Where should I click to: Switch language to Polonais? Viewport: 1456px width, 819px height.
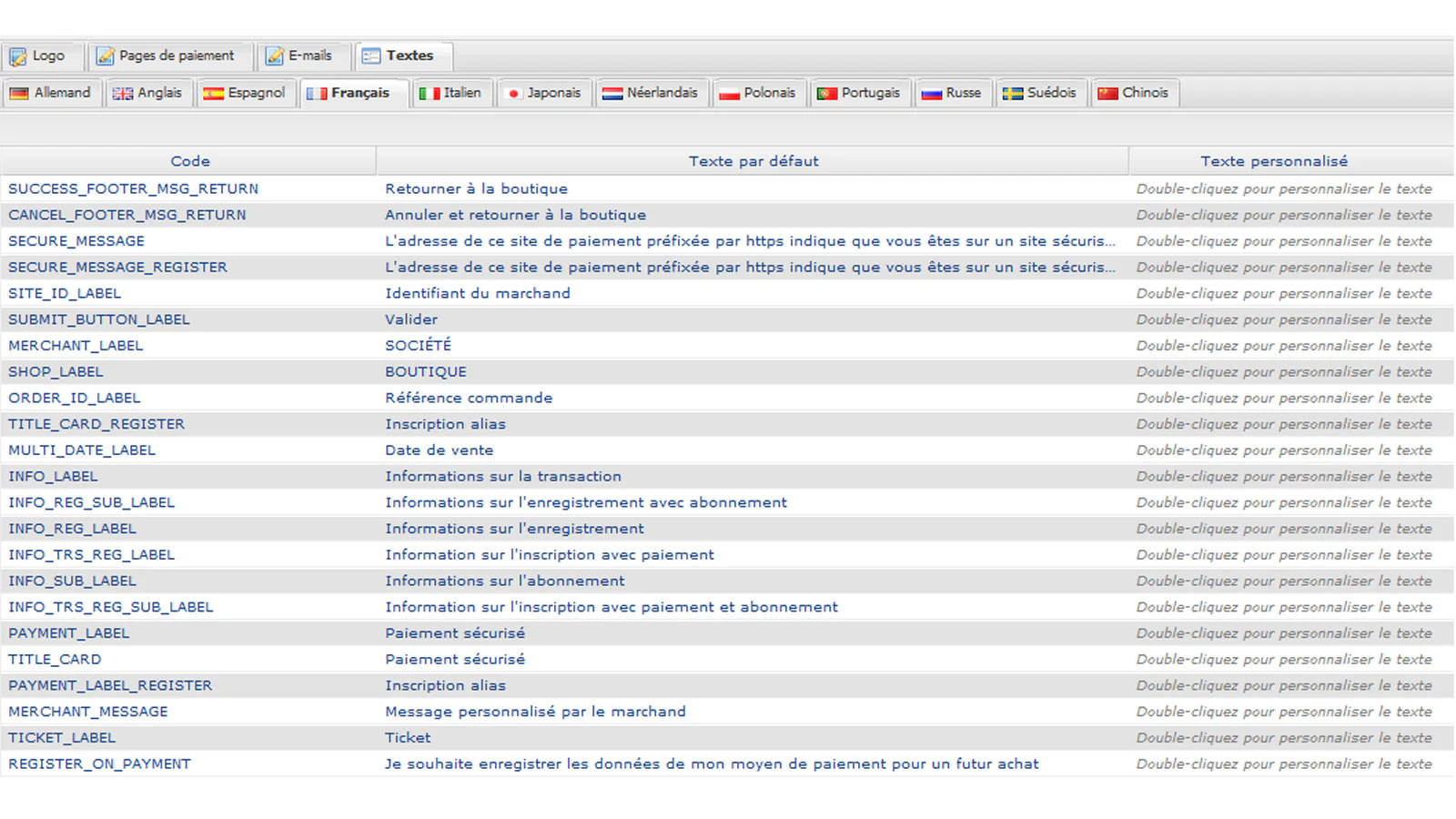point(759,93)
